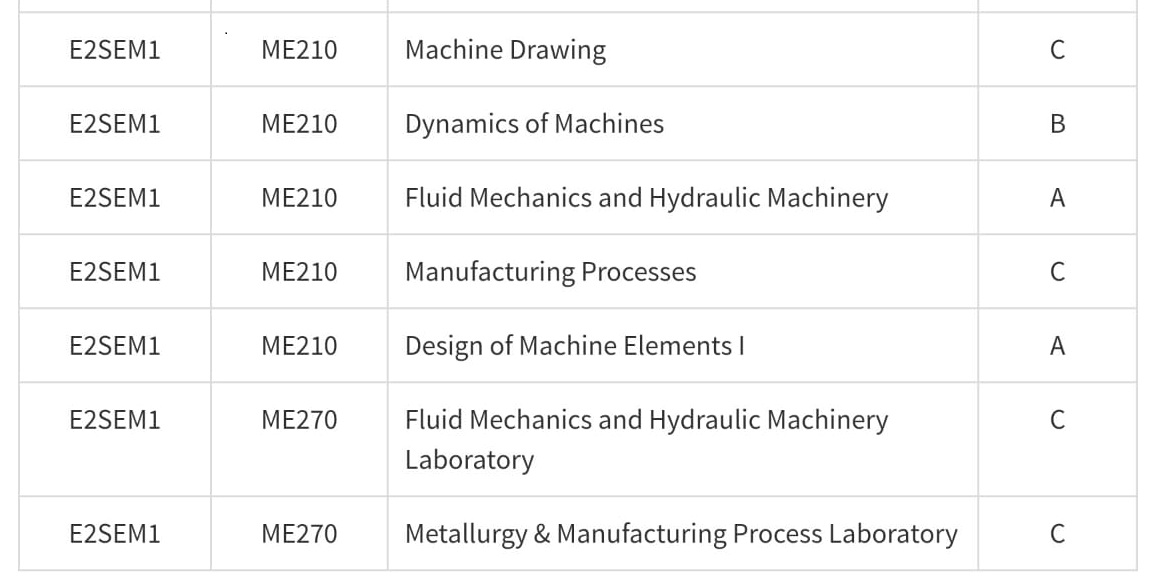Screen dimensions: 1150x586
Task: Click ME210 code beside Manufacturing Processes
Action: click(x=299, y=272)
